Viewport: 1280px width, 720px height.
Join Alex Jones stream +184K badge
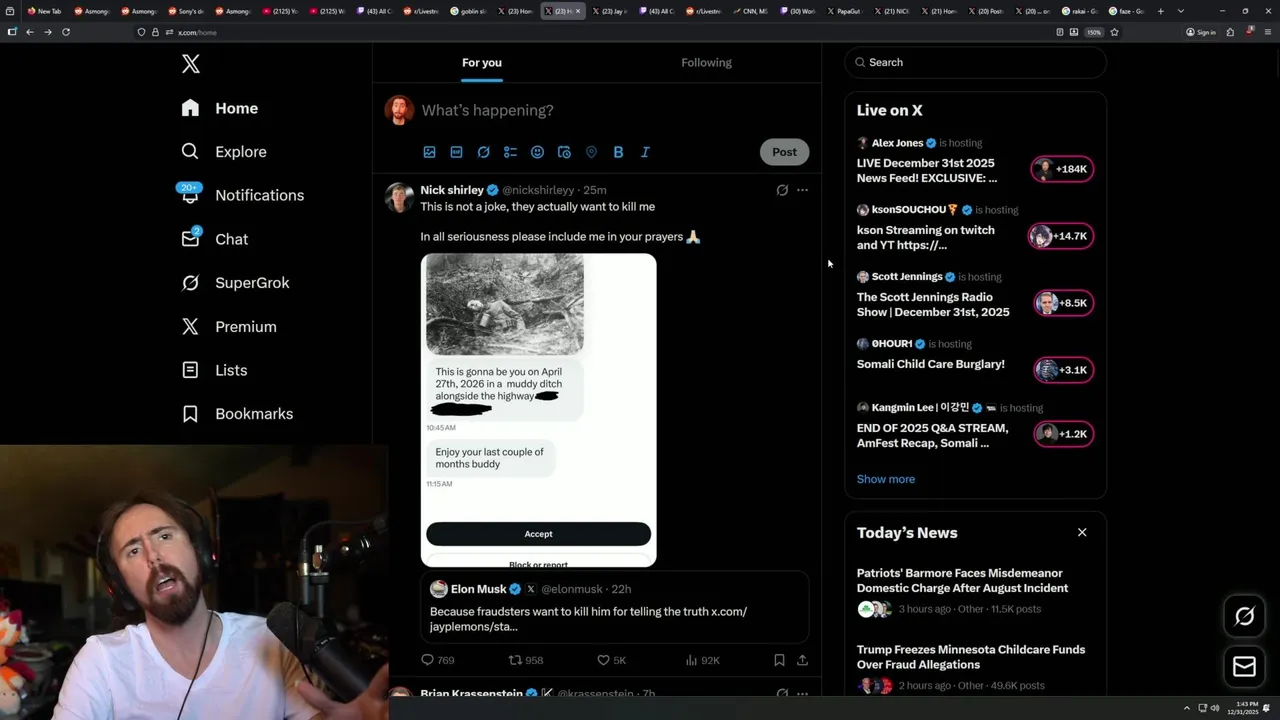click(x=1063, y=169)
